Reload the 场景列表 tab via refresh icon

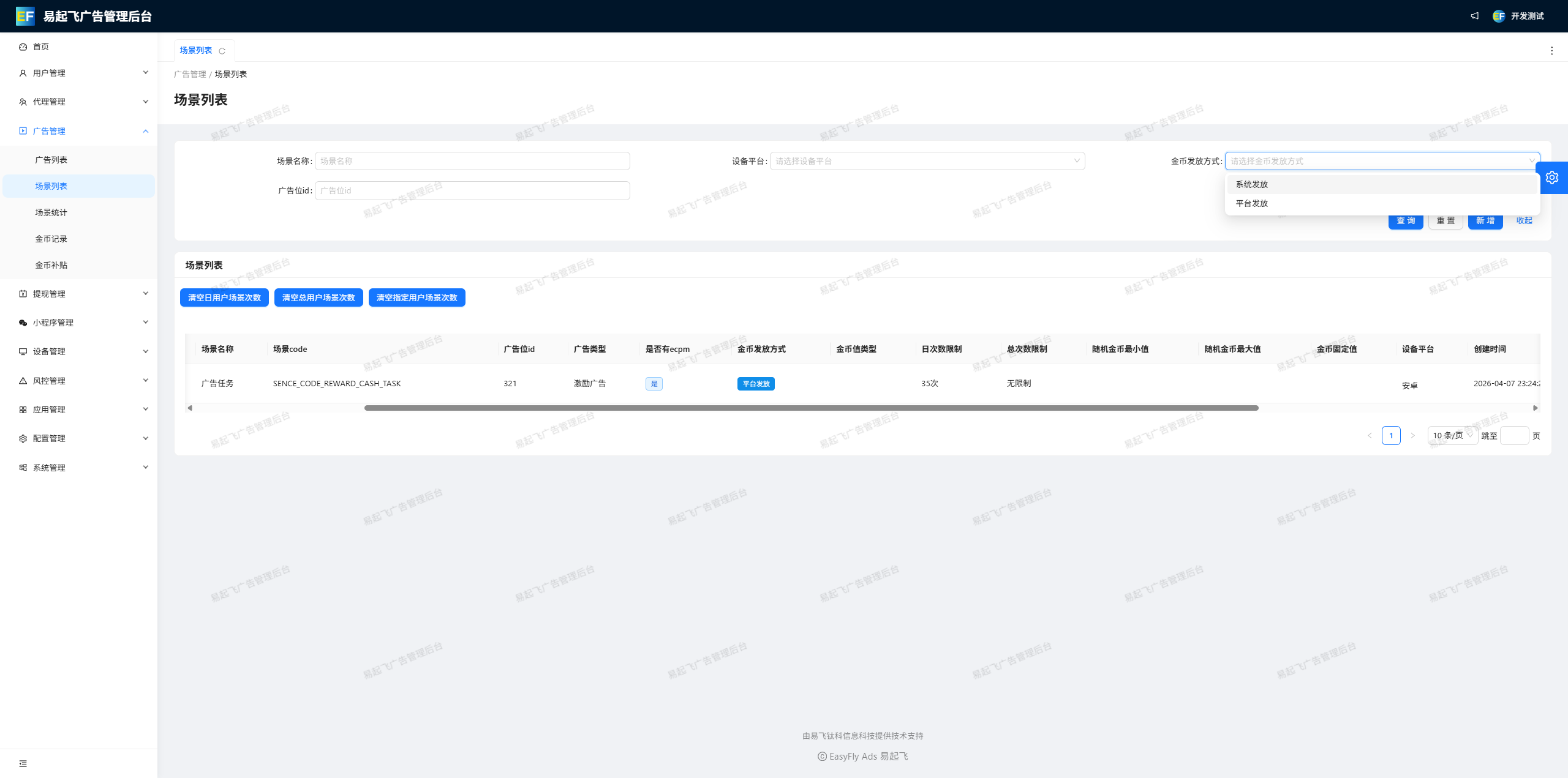click(x=222, y=51)
